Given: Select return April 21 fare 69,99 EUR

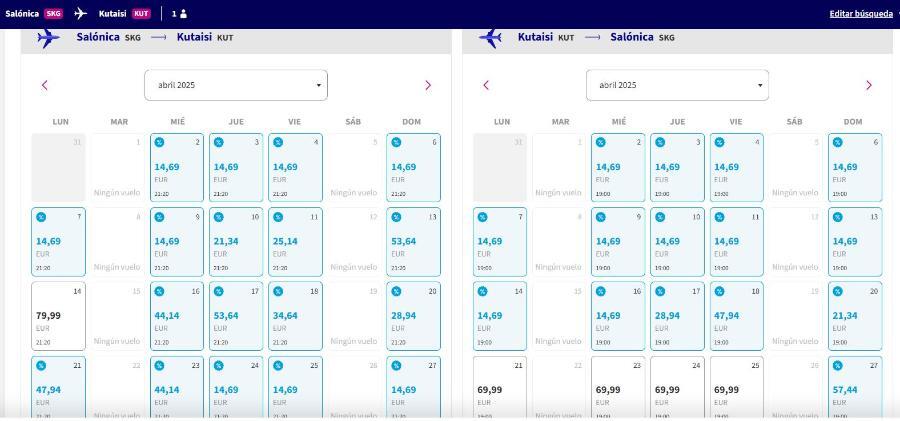Looking at the screenshot, I should click(500, 388).
